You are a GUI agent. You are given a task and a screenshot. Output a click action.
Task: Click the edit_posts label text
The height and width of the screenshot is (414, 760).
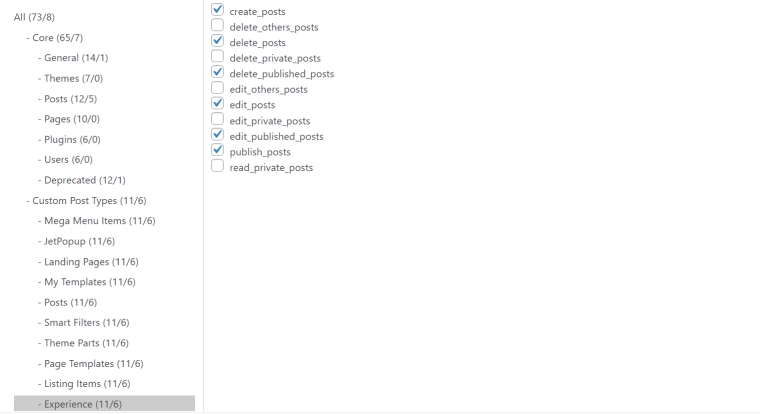click(252, 105)
